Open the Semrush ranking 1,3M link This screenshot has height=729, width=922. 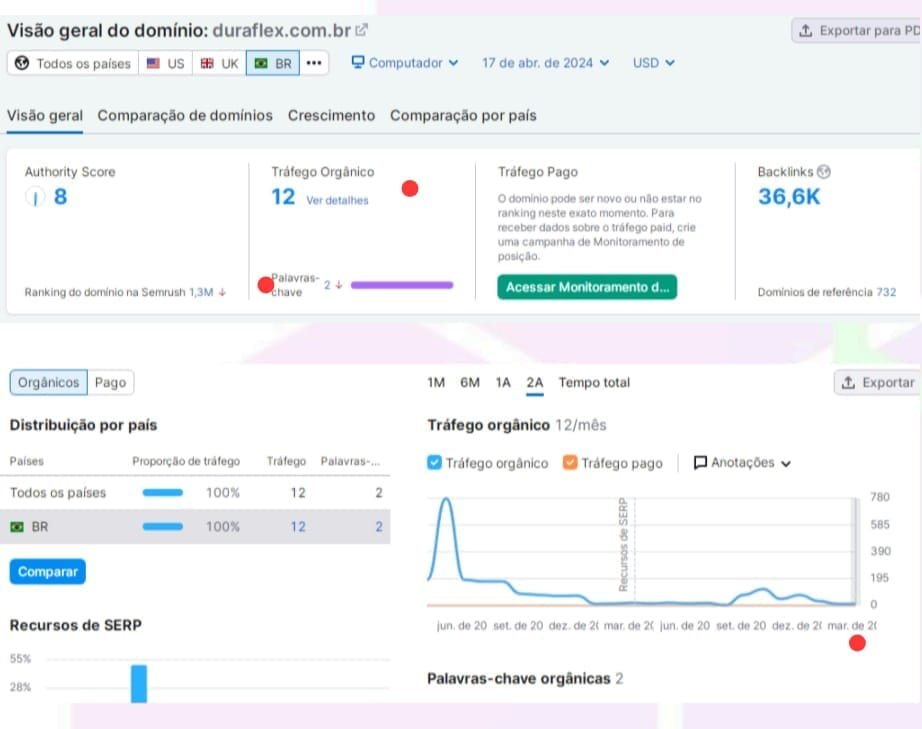coord(201,292)
